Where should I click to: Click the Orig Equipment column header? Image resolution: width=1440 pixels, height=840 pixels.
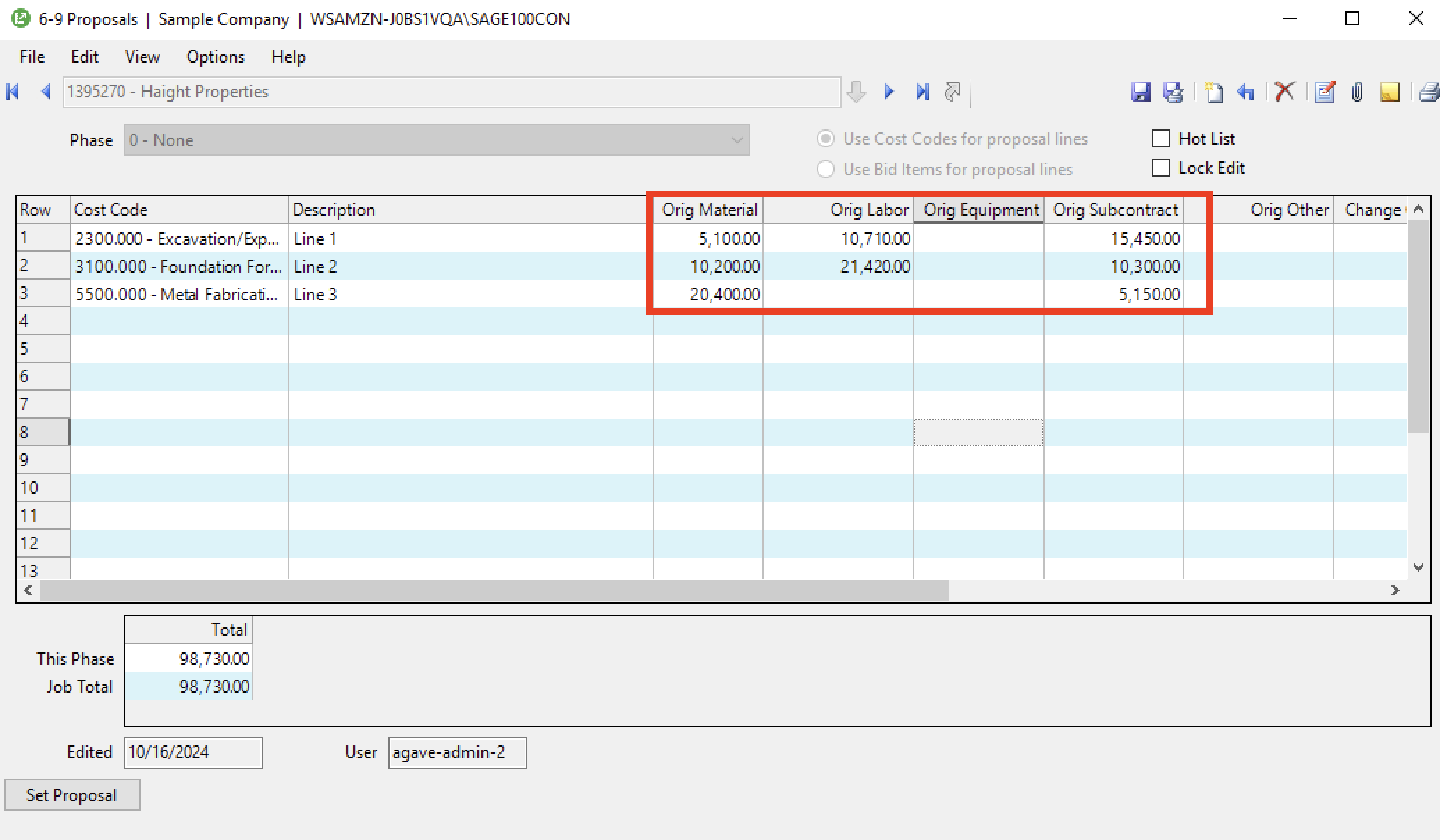coord(979,210)
